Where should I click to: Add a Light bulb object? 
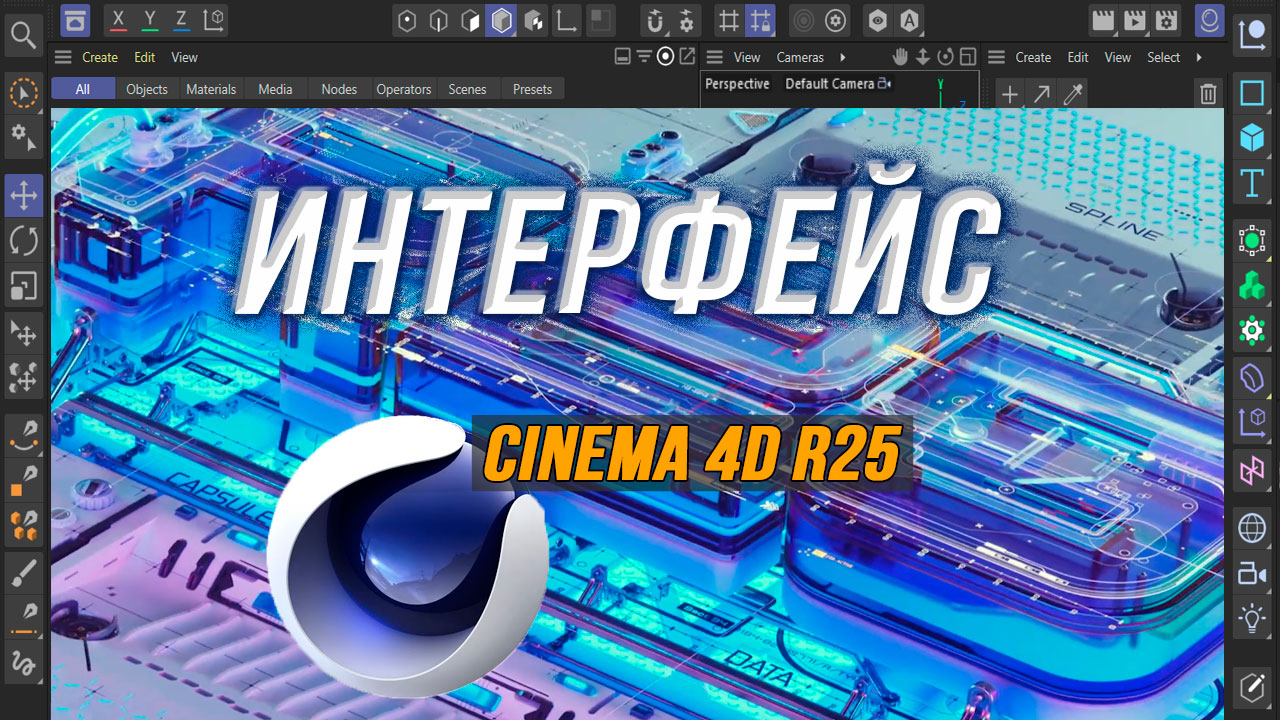[1252, 618]
